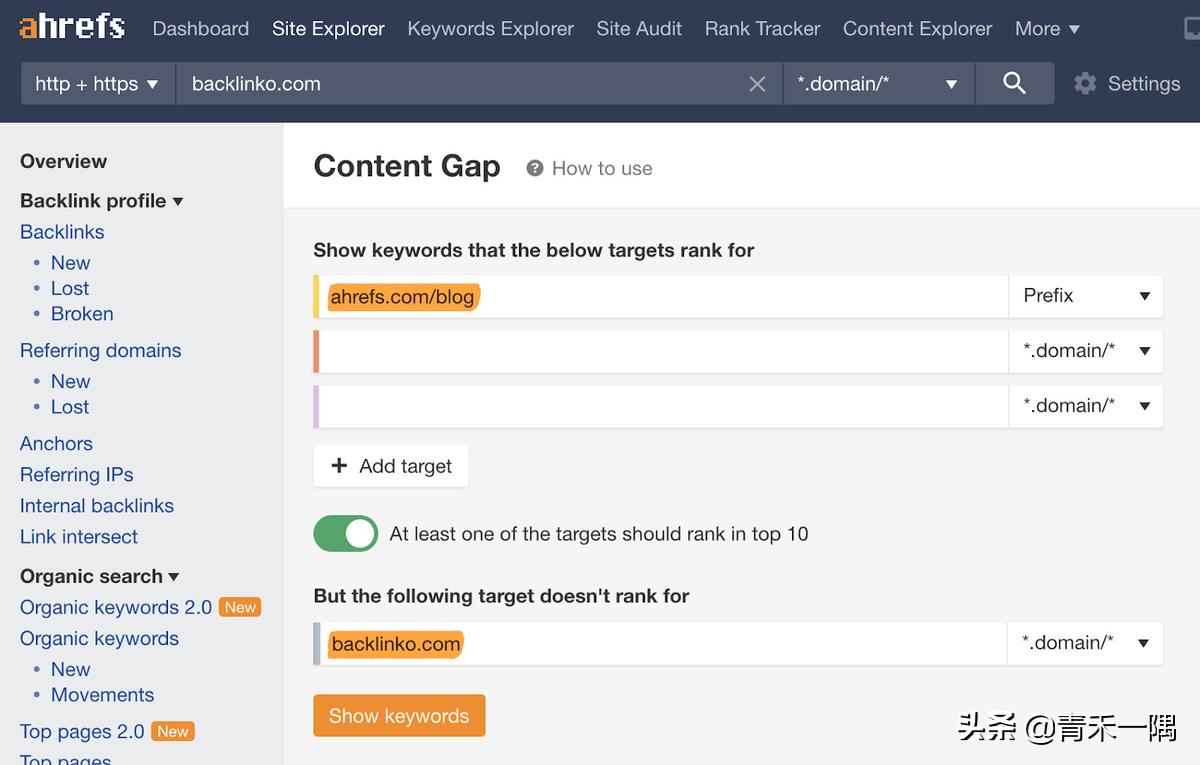Open the Settings gear icon
Viewport: 1200px width, 765px height.
tap(1085, 84)
